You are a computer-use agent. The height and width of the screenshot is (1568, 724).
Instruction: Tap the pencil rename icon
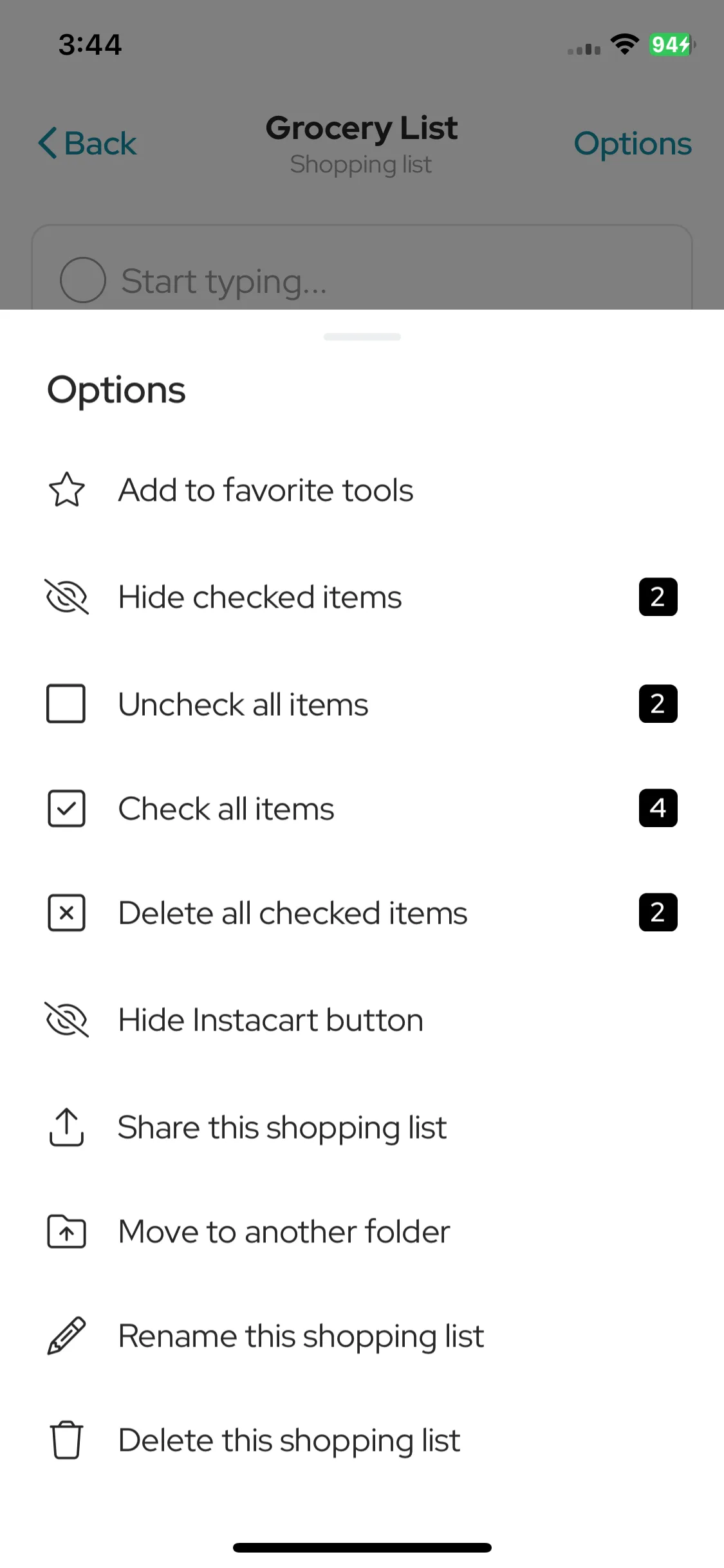coord(66,1336)
